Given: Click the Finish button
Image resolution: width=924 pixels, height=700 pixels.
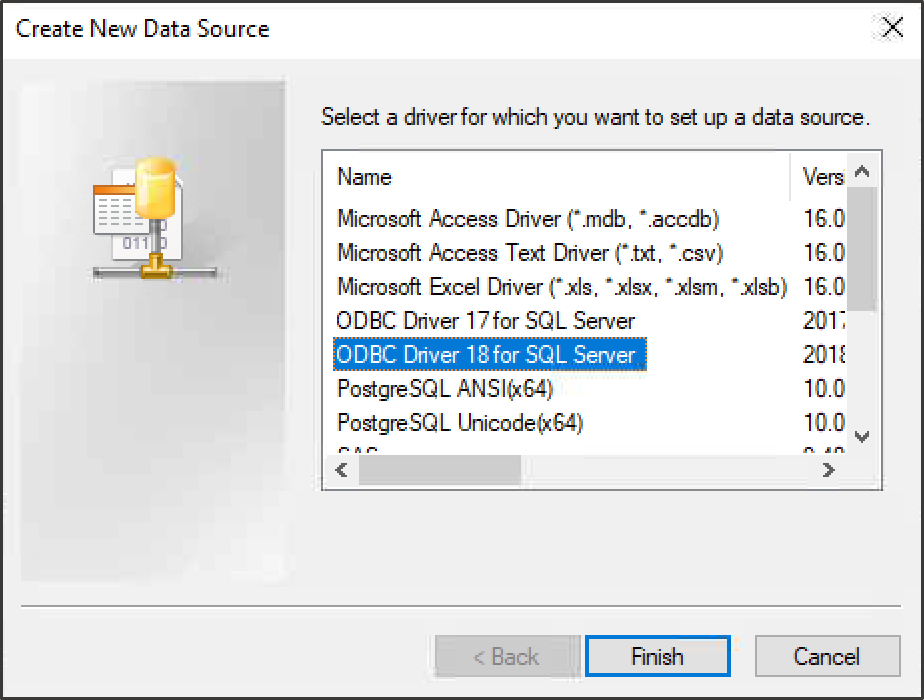Looking at the screenshot, I should coord(658,656).
